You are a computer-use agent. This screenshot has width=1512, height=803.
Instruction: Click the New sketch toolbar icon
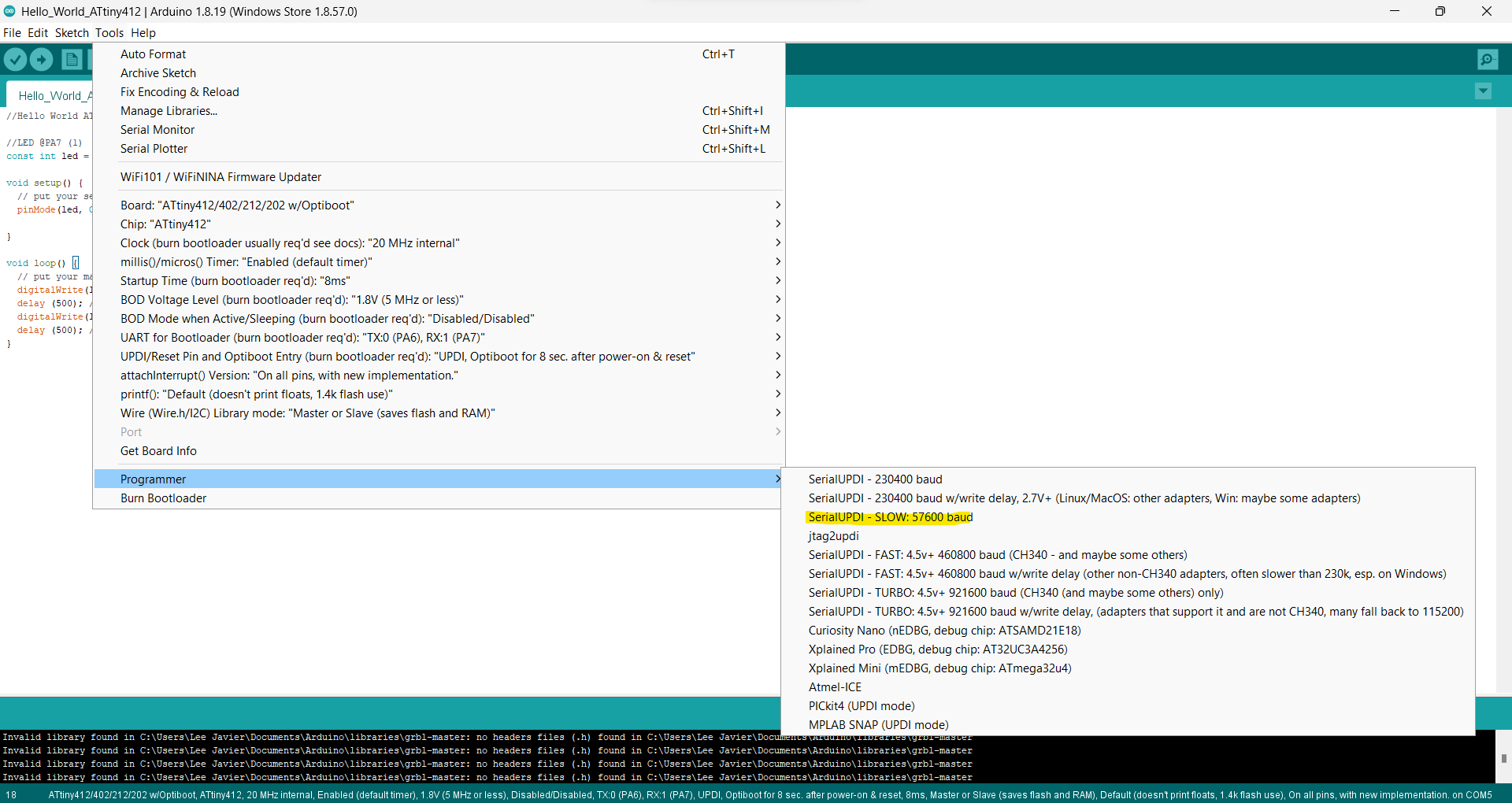(x=72, y=59)
